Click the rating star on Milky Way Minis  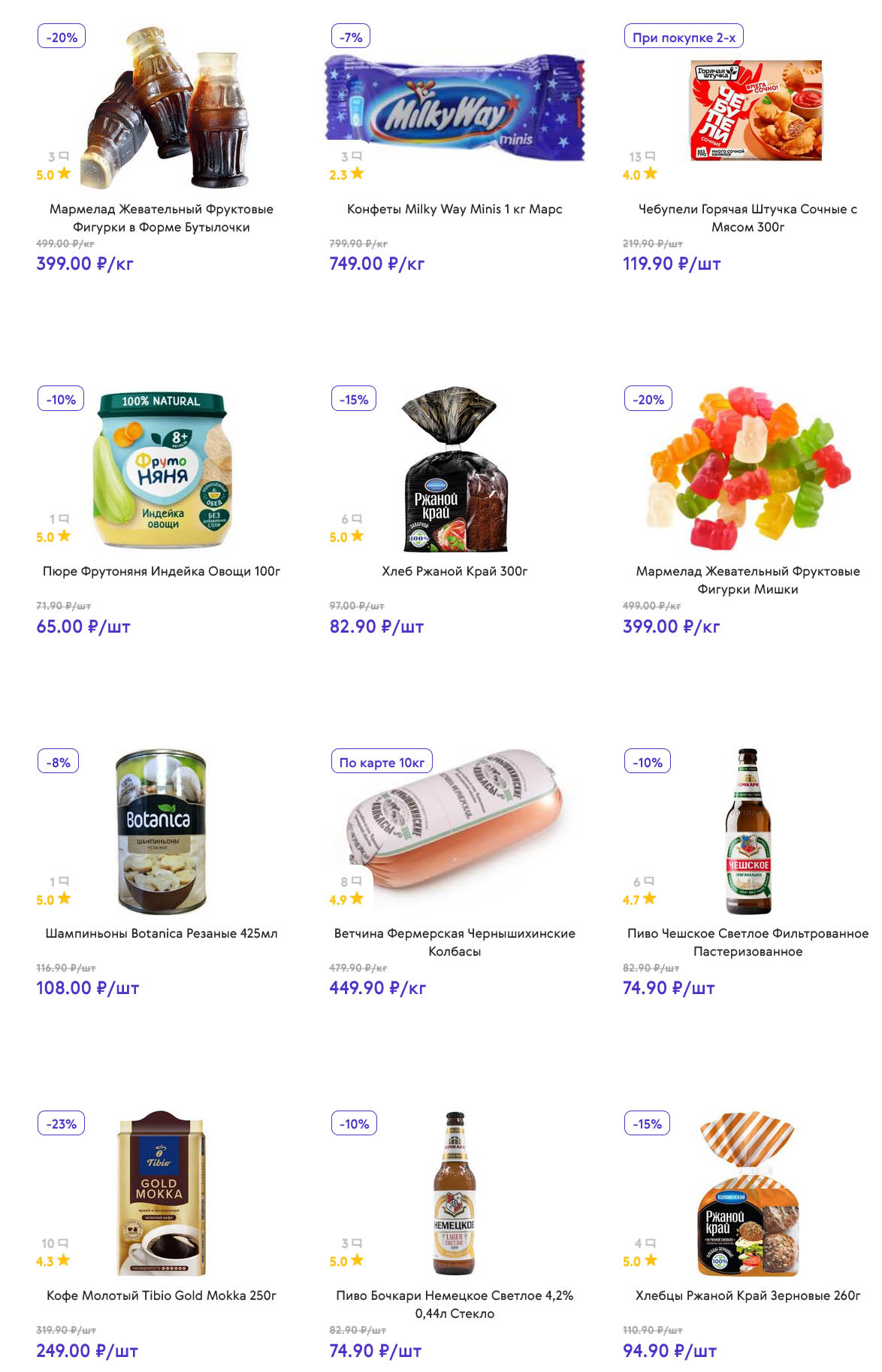[x=358, y=174]
